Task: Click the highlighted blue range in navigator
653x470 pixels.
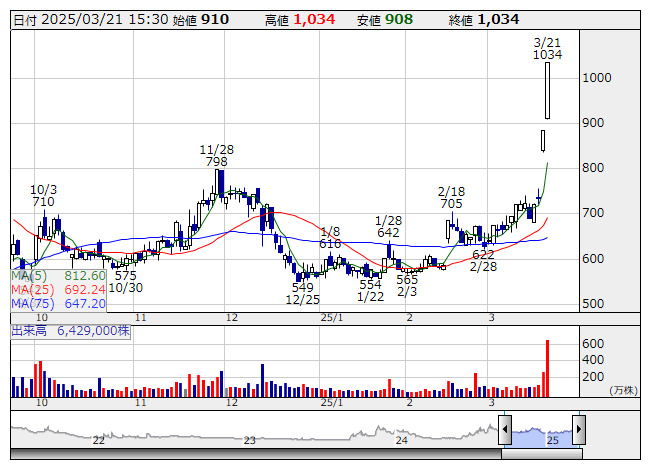Action: (542, 436)
